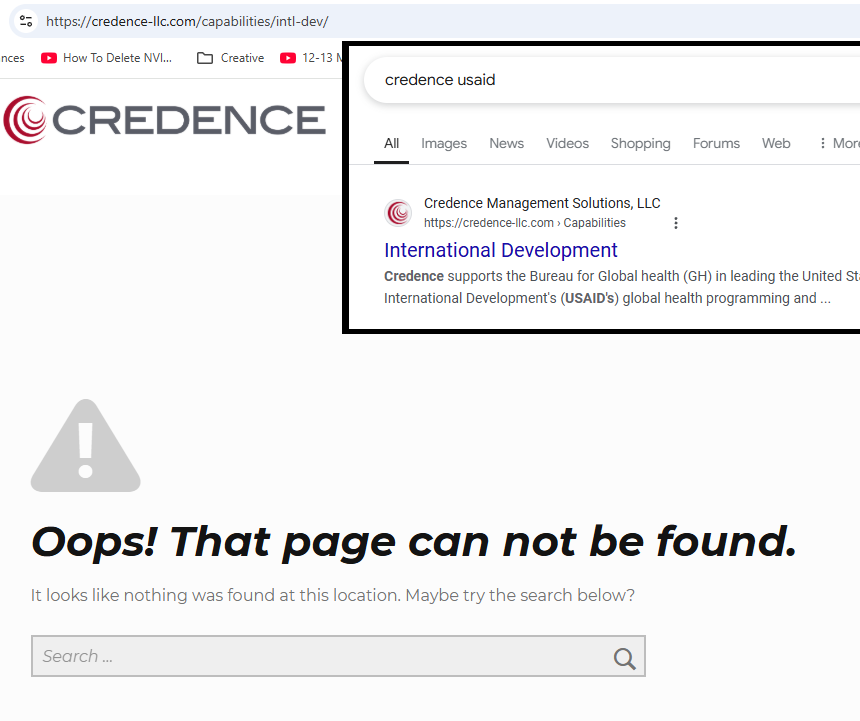
Task: Switch to the Videos search tab
Action: coord(567,144)
